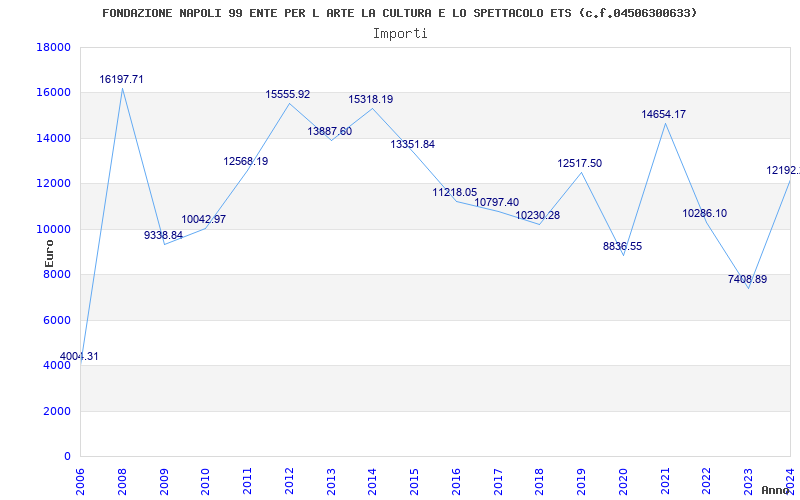Click the 11218.05 data label
This screenshot has width=800, height=500.
pos(455,193)
